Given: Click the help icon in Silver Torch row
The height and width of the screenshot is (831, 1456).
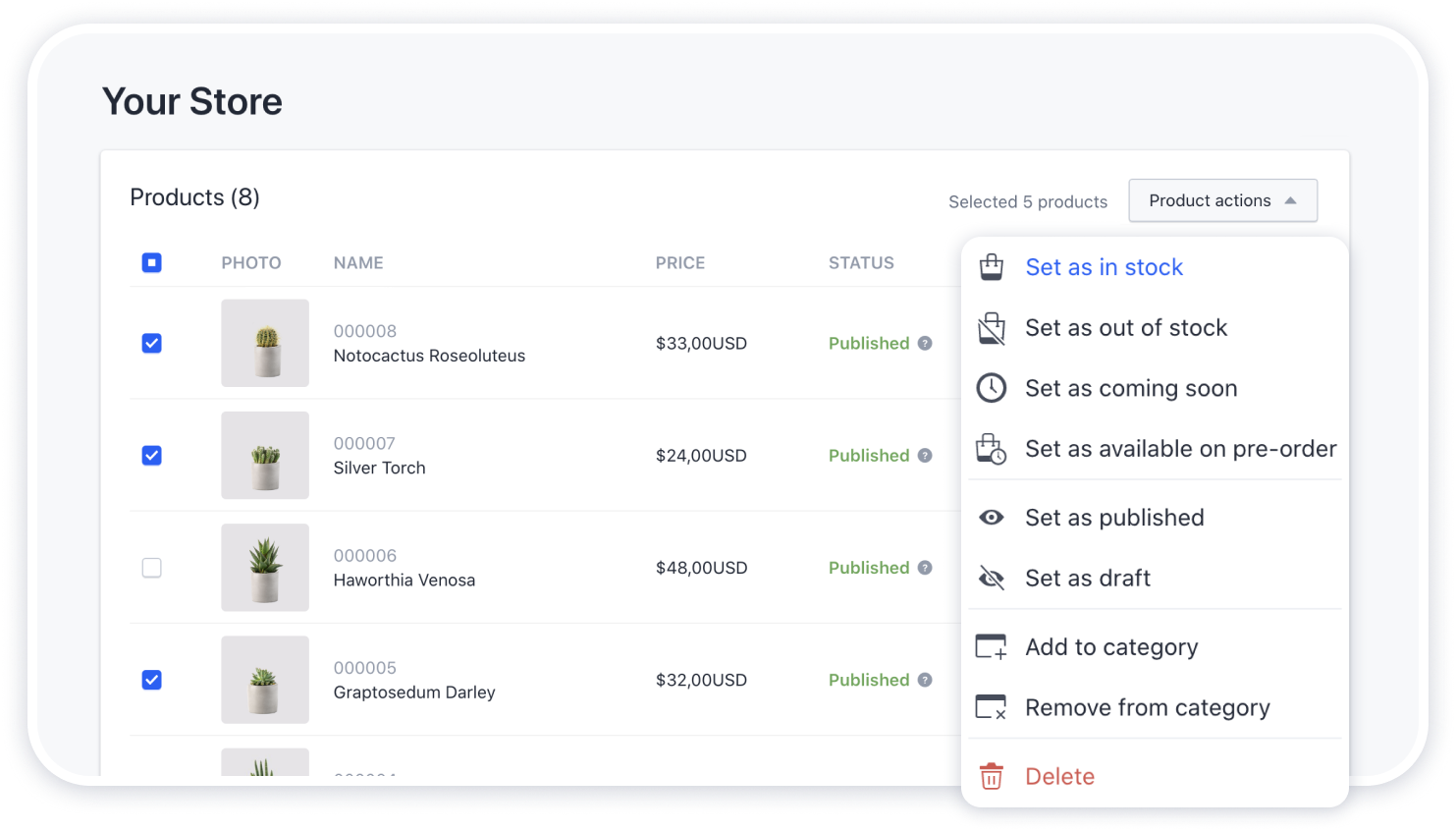Looking at the screenshot, I should coord(925,455).
